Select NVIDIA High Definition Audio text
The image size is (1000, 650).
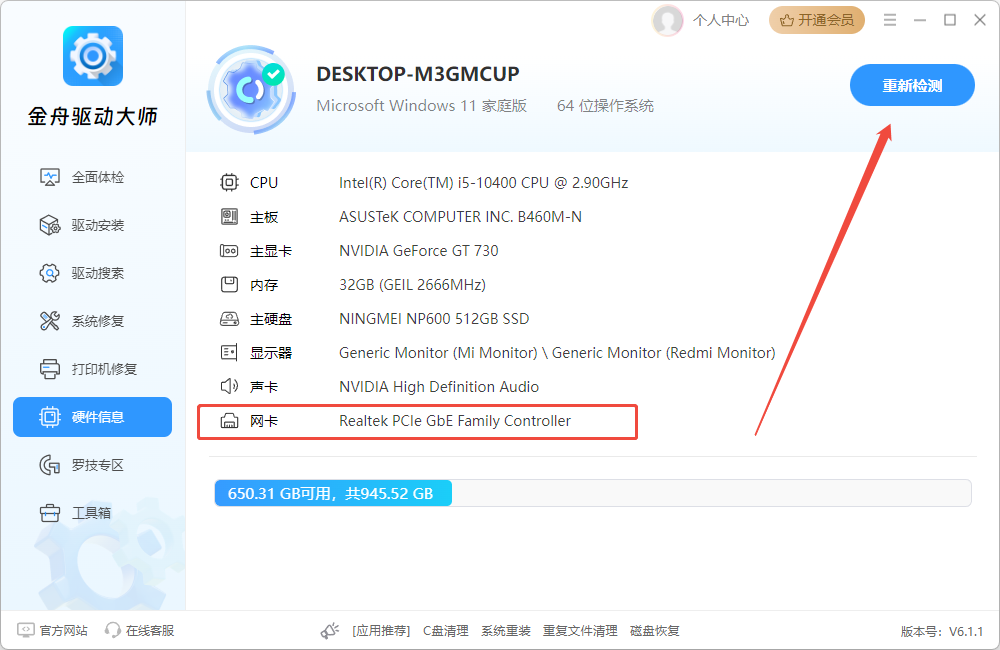pyautogui.click(x=439, y=387)
